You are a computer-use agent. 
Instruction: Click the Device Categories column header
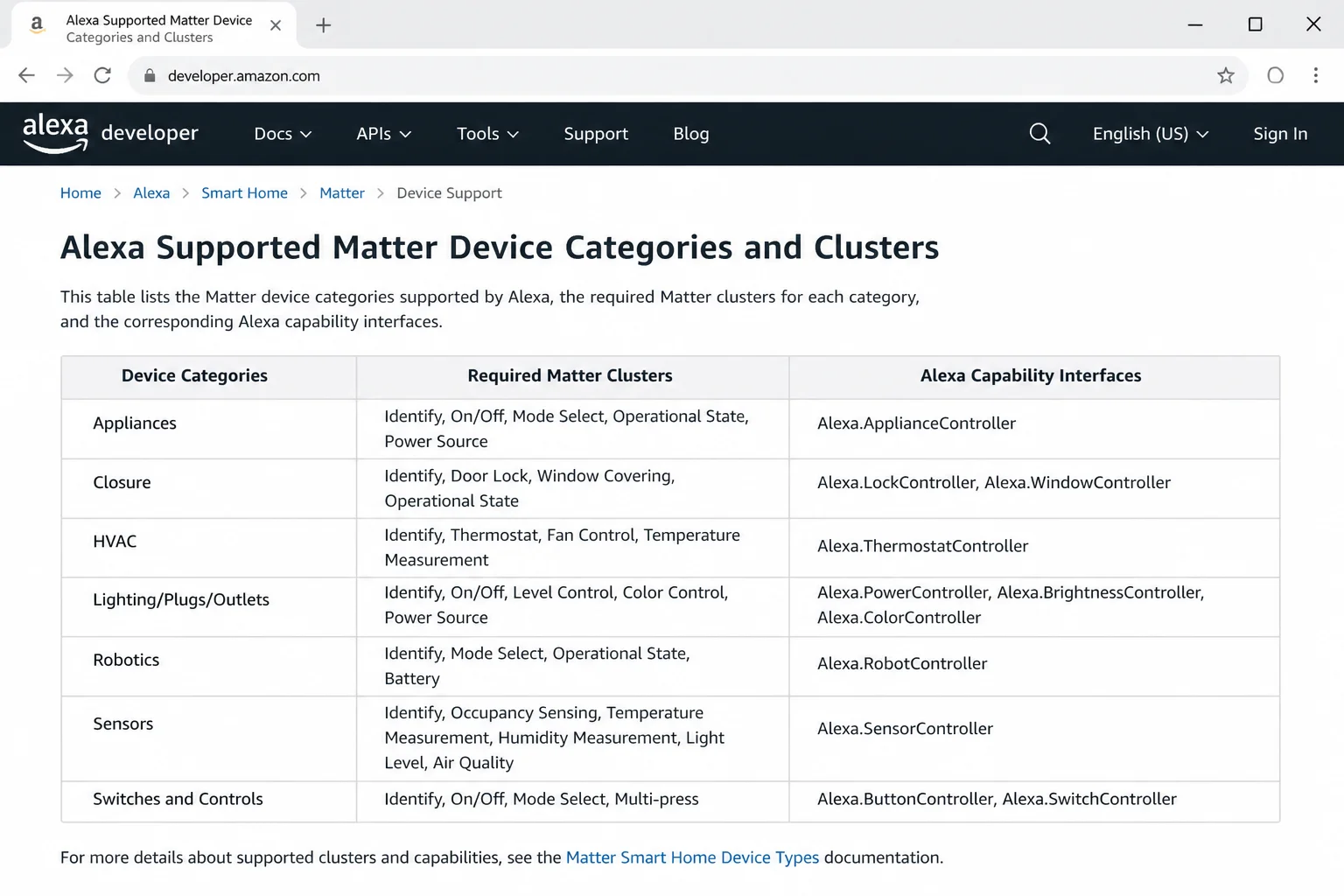click(209, 377)
